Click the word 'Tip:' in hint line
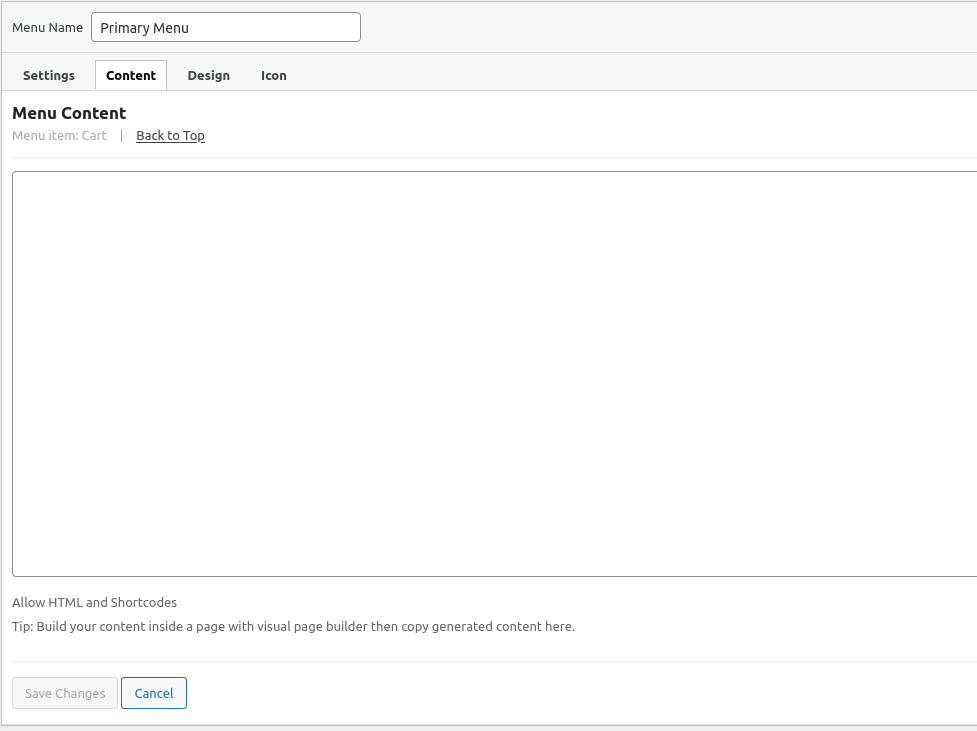 click(22, 626)
